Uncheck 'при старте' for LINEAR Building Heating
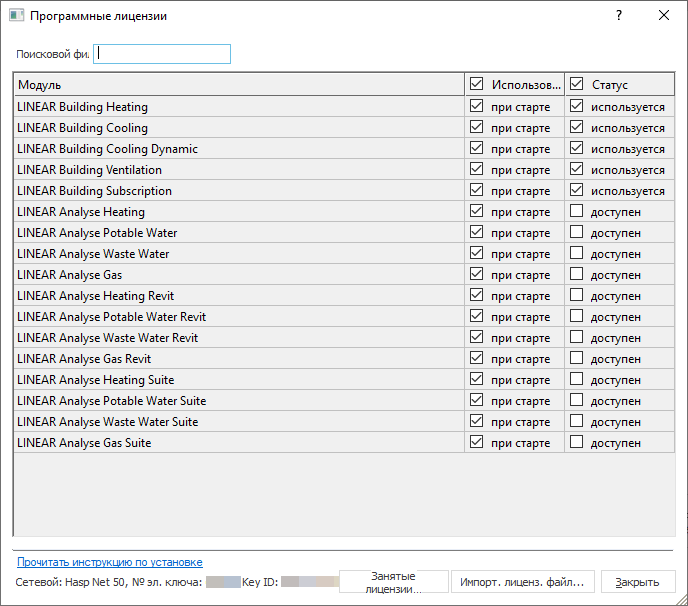The image size is (688, 606). point(477,106)
